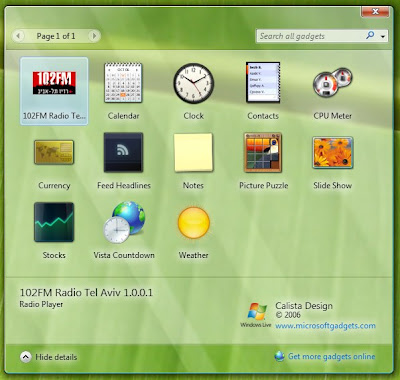Select the 102FM Radio Tel Aviv gadget icon
Image resolution: width=400 pixels, height=380 pixels.
pos(54,82)
